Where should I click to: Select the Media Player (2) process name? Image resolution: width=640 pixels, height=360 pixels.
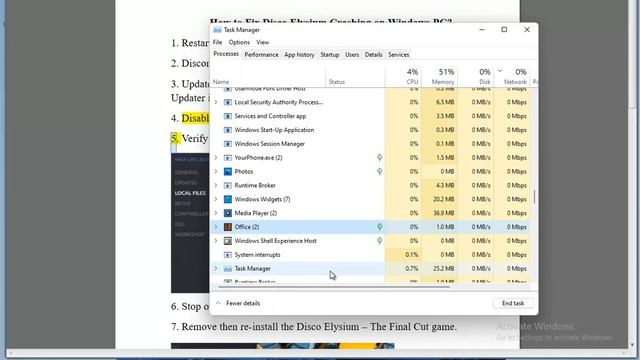256,213
